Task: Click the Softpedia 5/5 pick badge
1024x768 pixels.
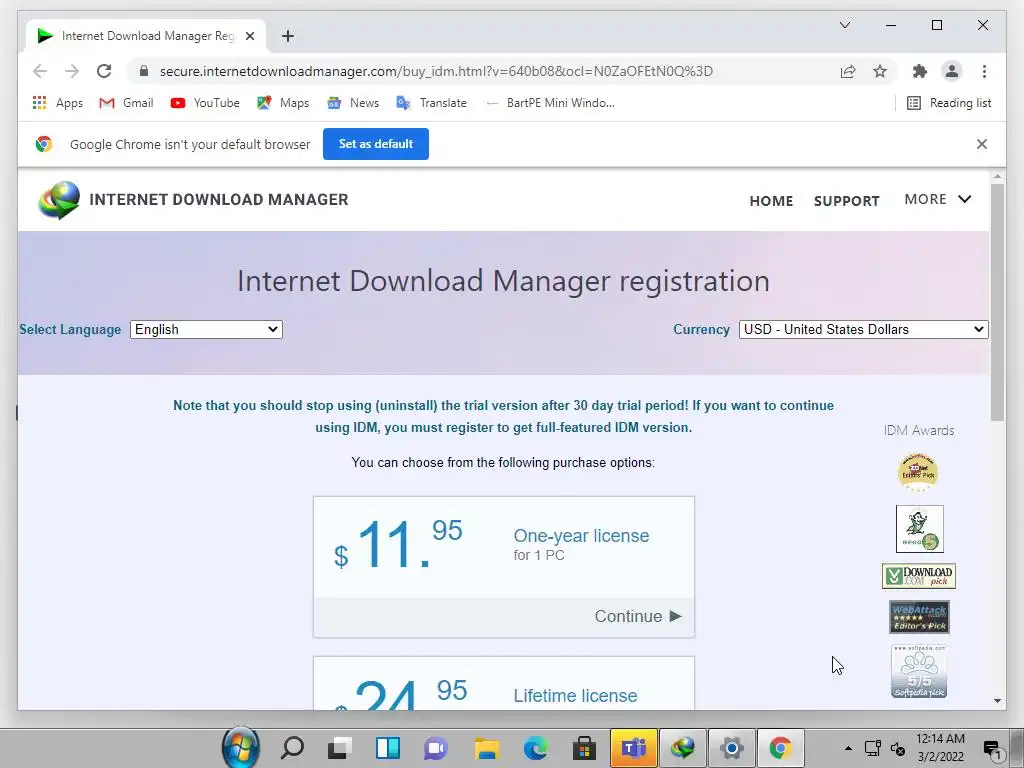Action: [919, 671]
